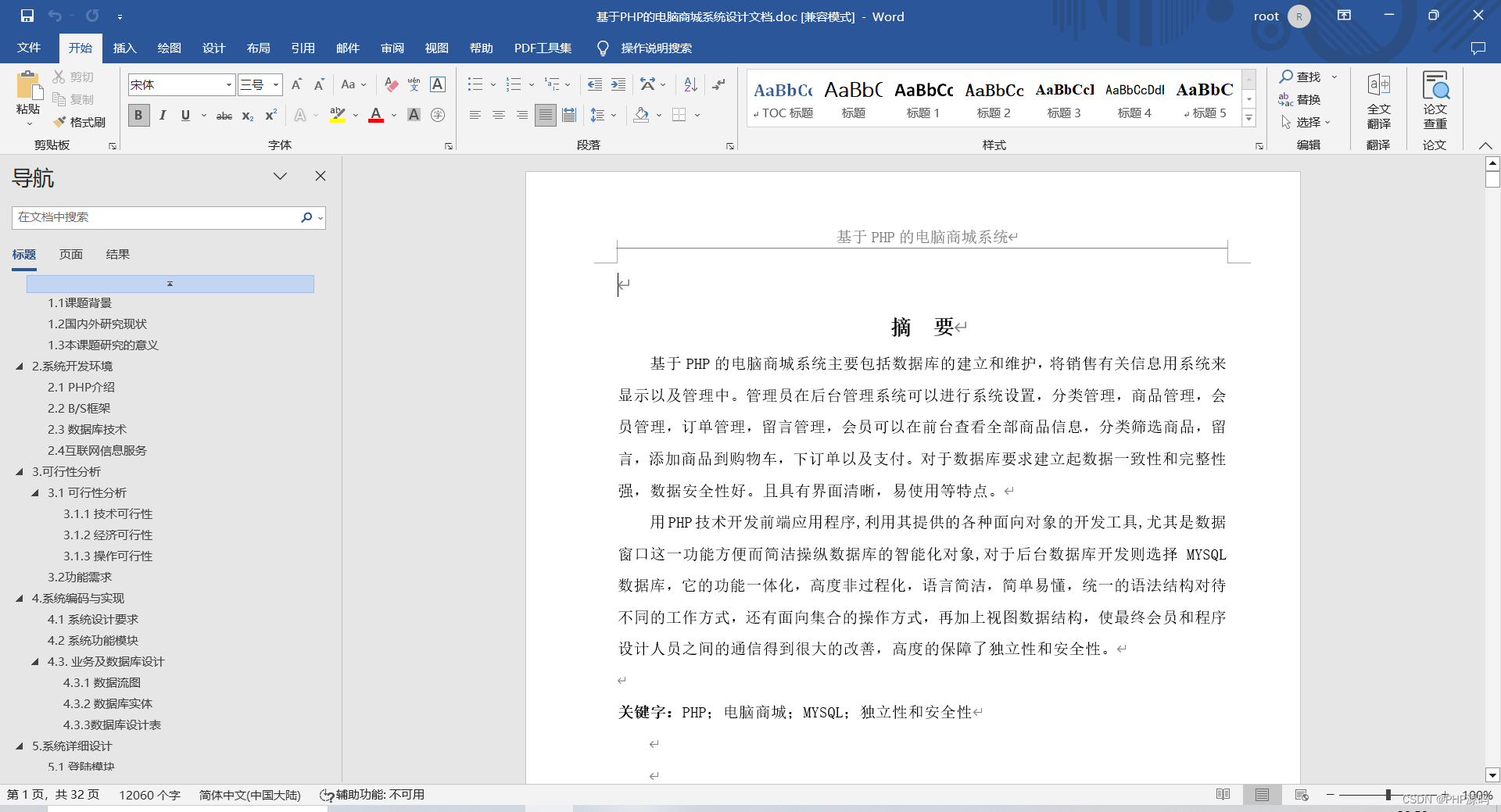
Task: Apply red font color swatch
Action: (x=376, y=116)
